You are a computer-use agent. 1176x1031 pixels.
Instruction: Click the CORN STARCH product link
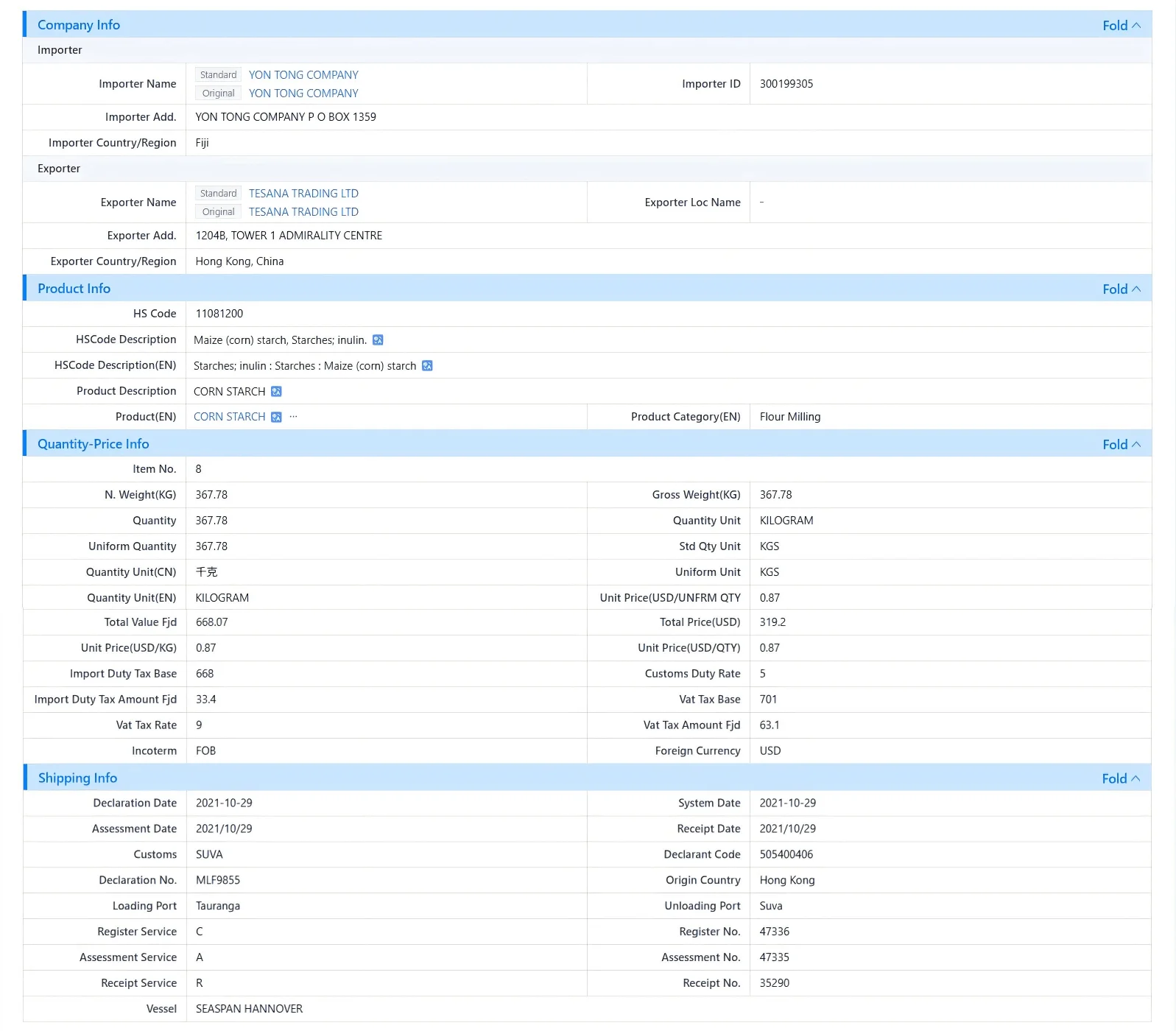[x=230, y=417]
